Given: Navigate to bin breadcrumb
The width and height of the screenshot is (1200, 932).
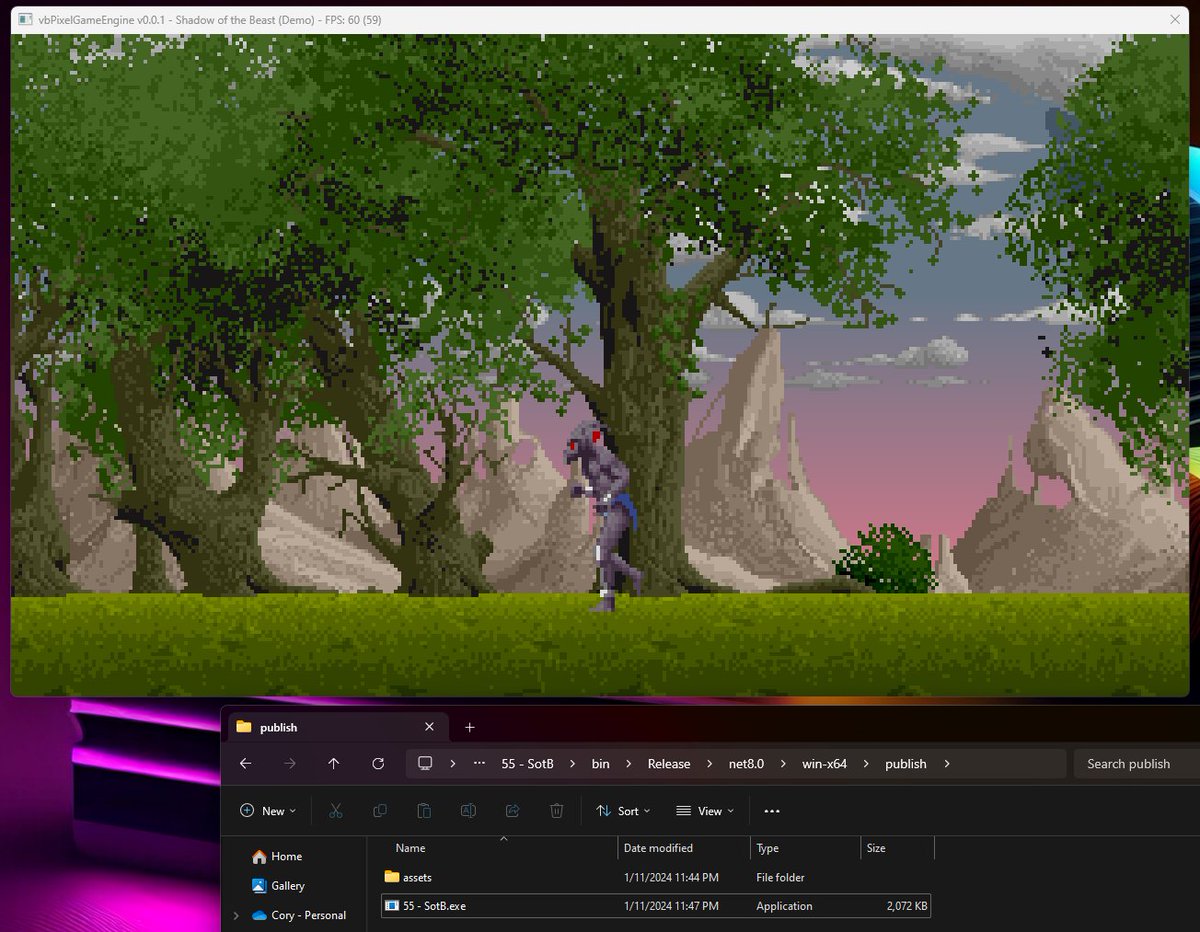Looking at the screenshot, I should click(600, 764).
